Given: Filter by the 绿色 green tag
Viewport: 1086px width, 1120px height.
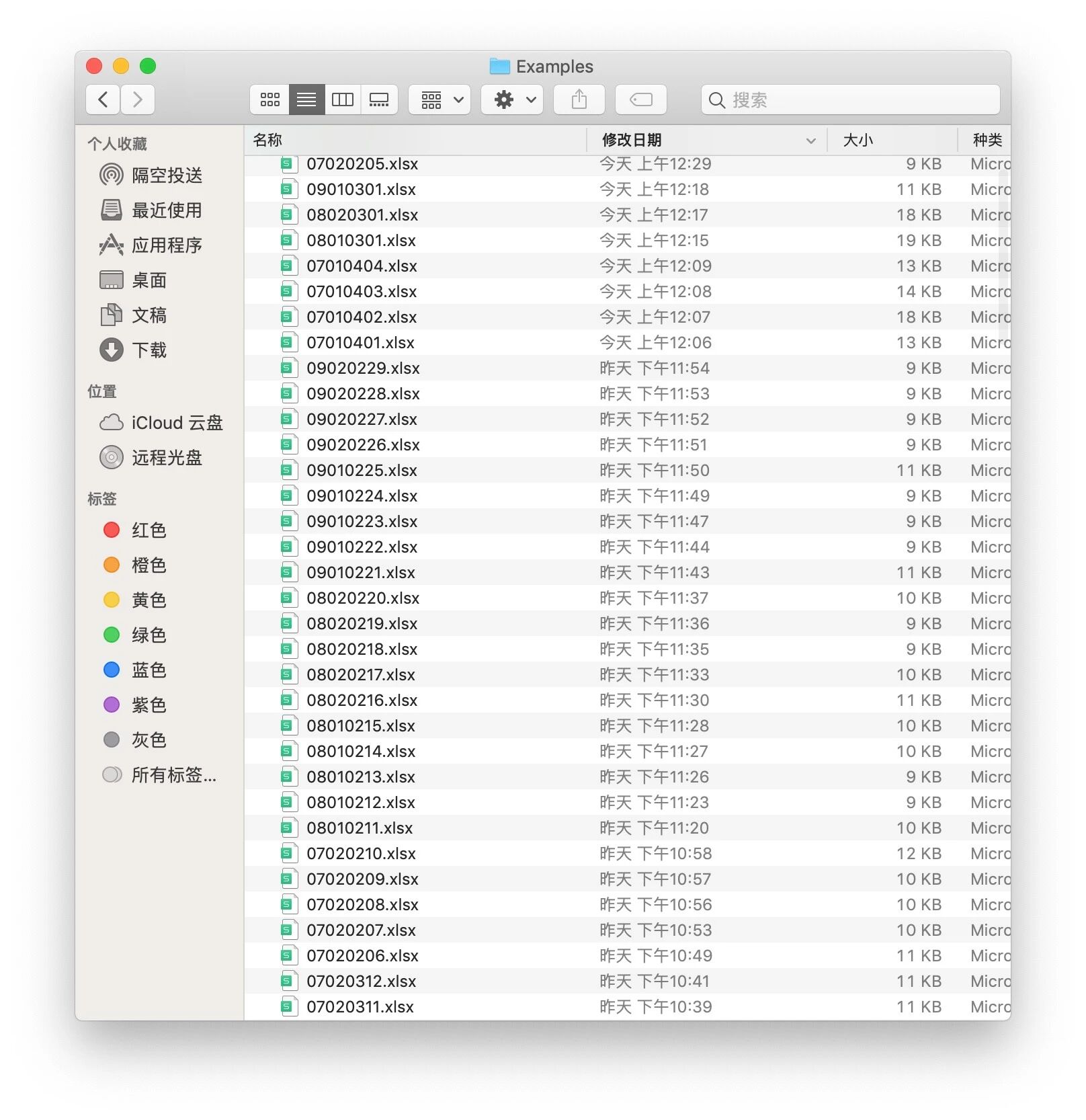Looking at the screenshot, I should [x=134, y=635].
